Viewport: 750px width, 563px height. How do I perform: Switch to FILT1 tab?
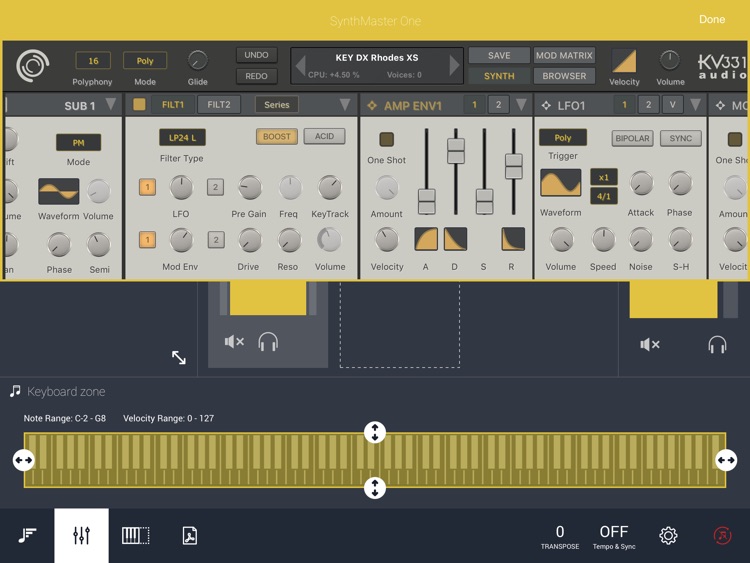click(x=173, y=105)
